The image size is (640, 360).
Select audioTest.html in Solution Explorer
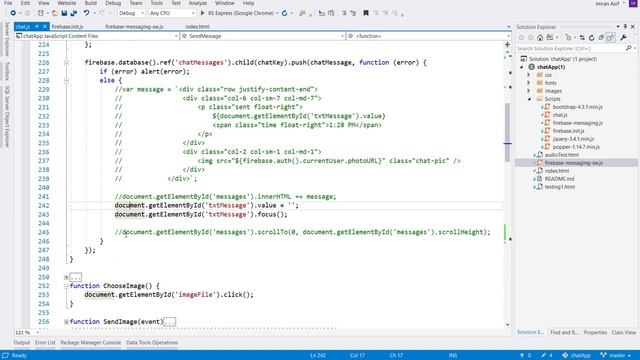point(562,155)
